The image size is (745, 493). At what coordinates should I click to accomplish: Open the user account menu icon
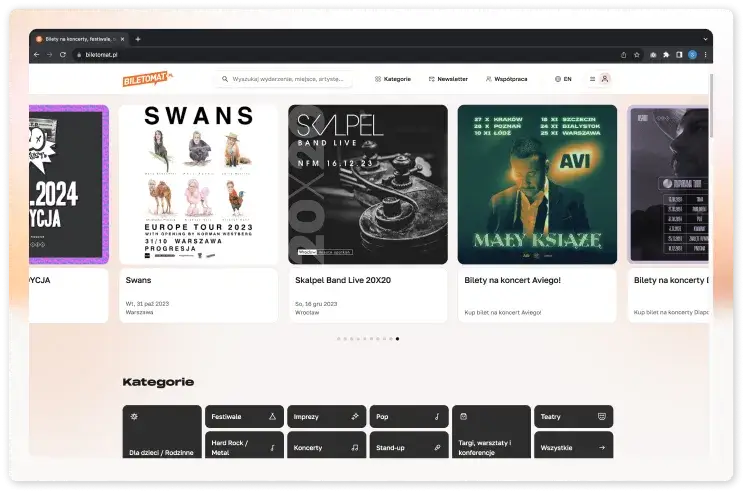[x=606, y=78]
